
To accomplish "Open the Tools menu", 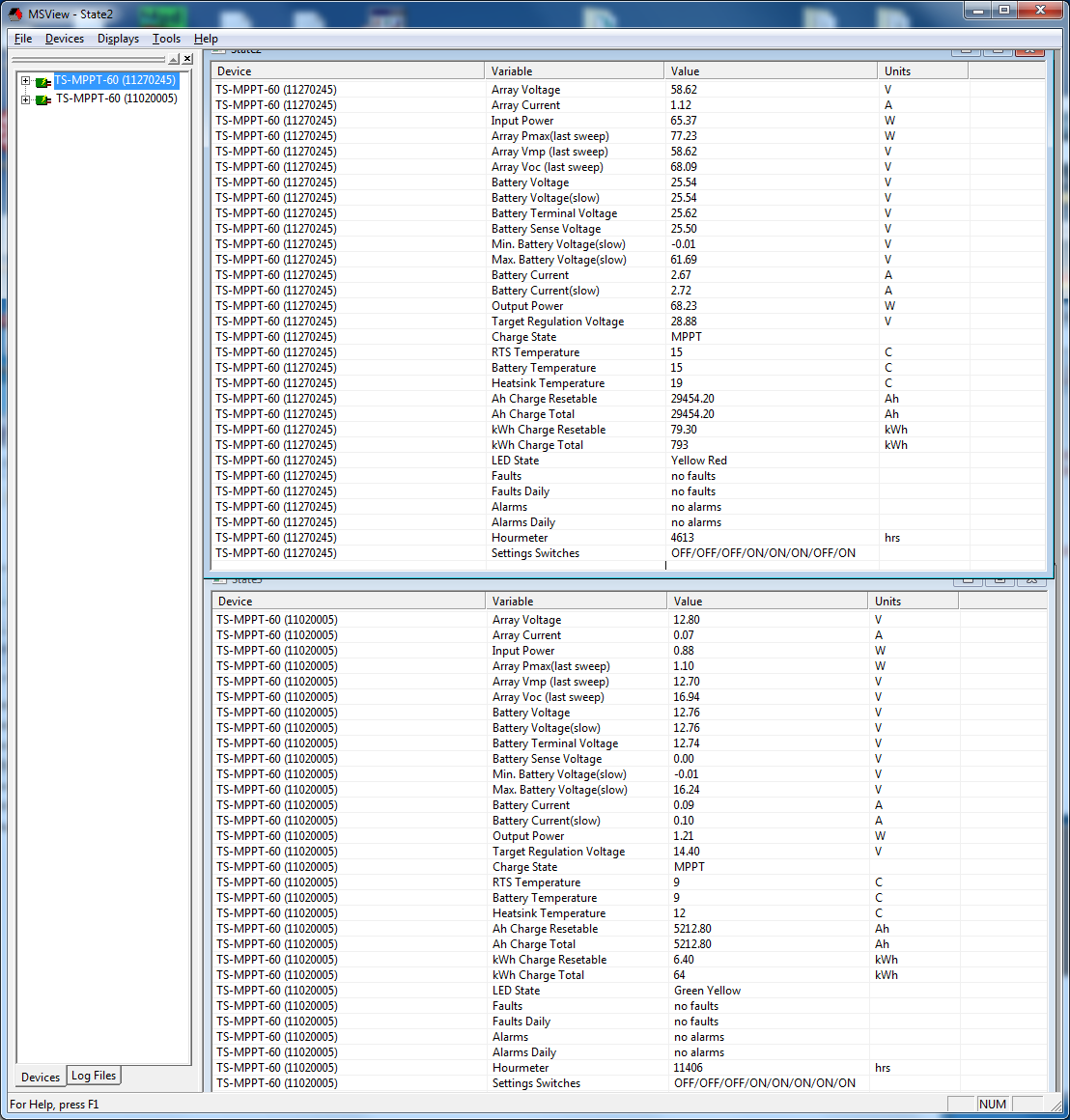I will pos(166,39).
